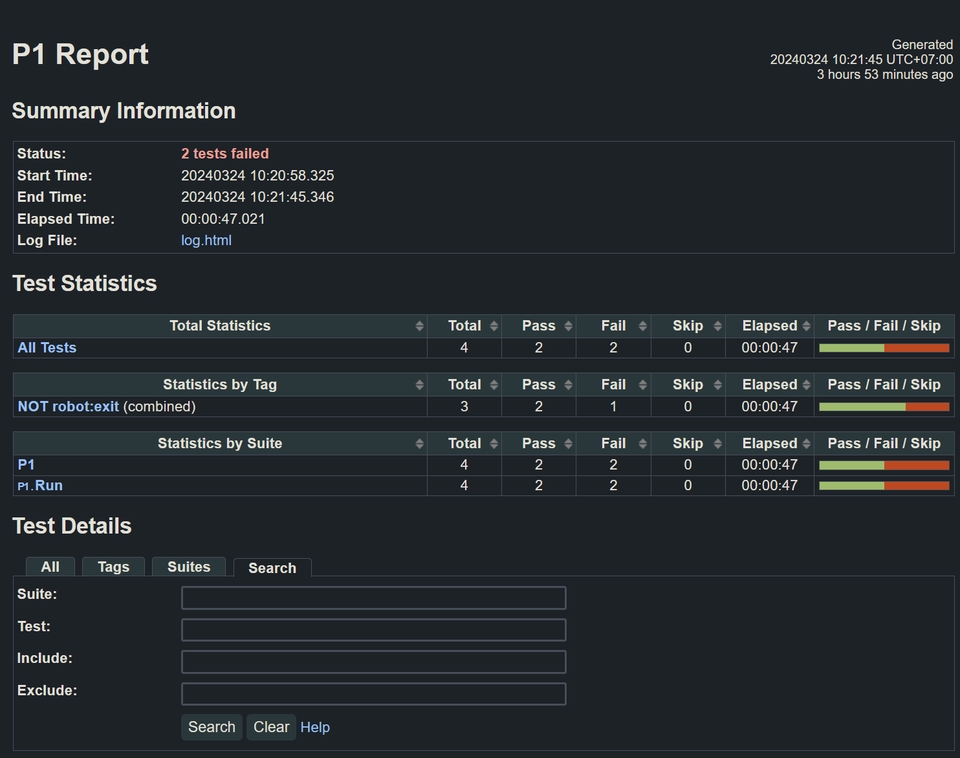This screenshot has height=758, width=960.
Task: Click the P1 suite row pass/fail bar
Action: (884, 465)
